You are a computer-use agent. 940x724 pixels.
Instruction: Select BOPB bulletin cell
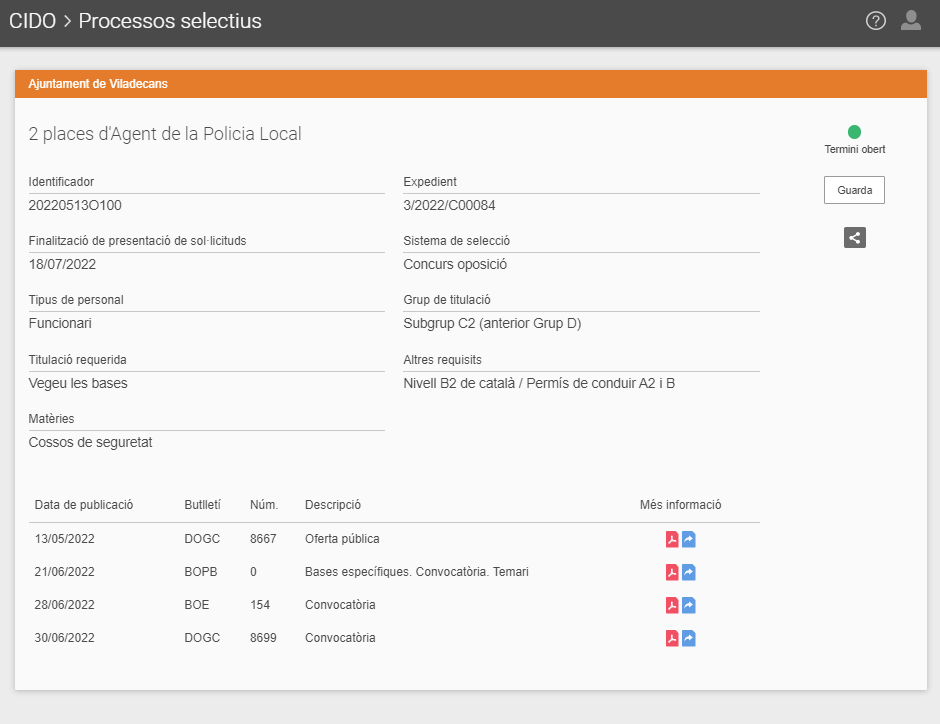201,572
